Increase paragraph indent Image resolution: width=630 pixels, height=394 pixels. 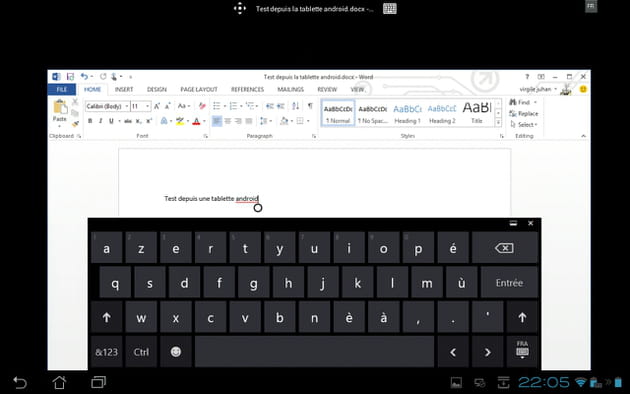coord(280,106)
